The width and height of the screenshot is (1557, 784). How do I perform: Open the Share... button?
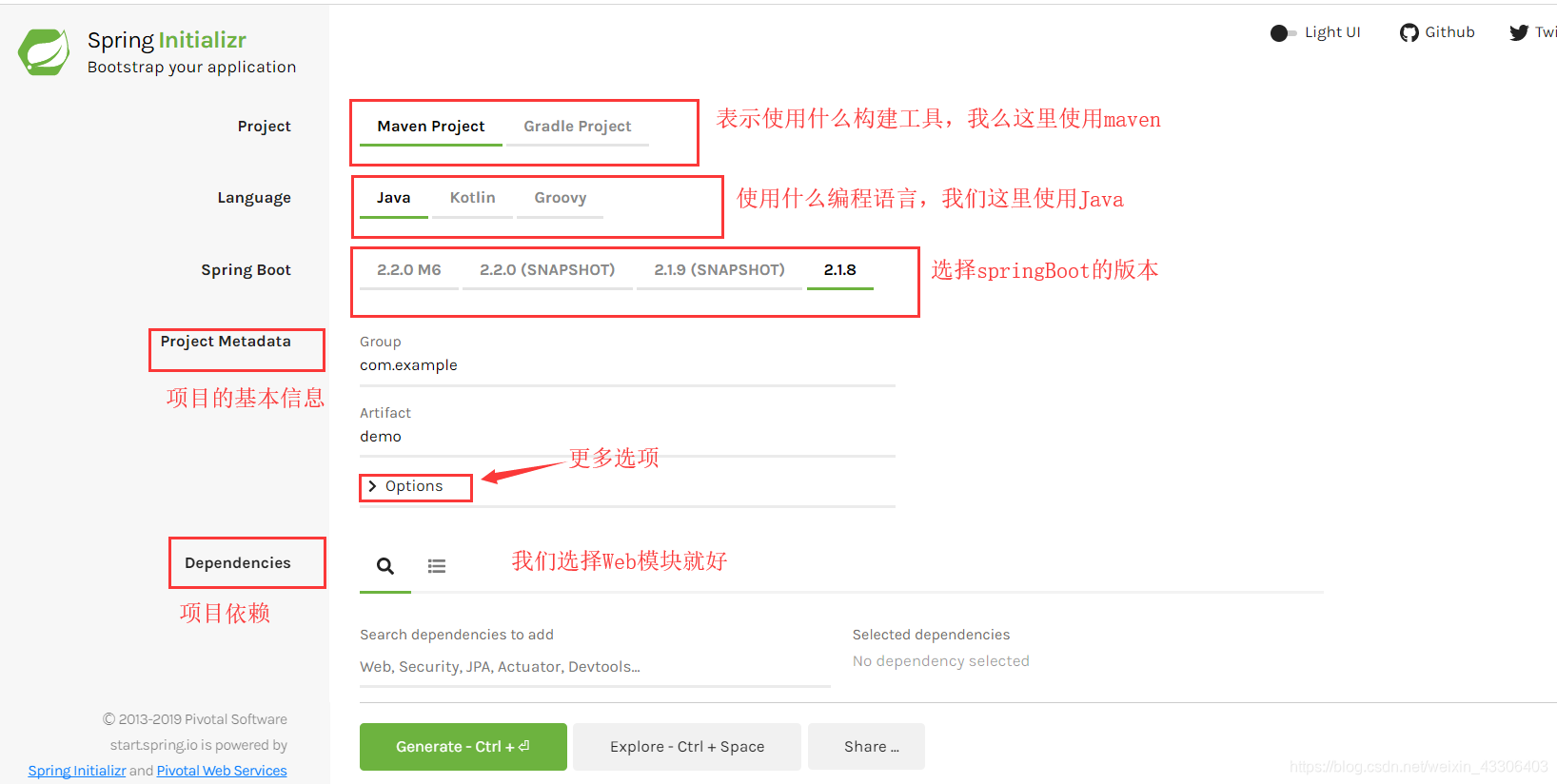(x=866, y=747)
